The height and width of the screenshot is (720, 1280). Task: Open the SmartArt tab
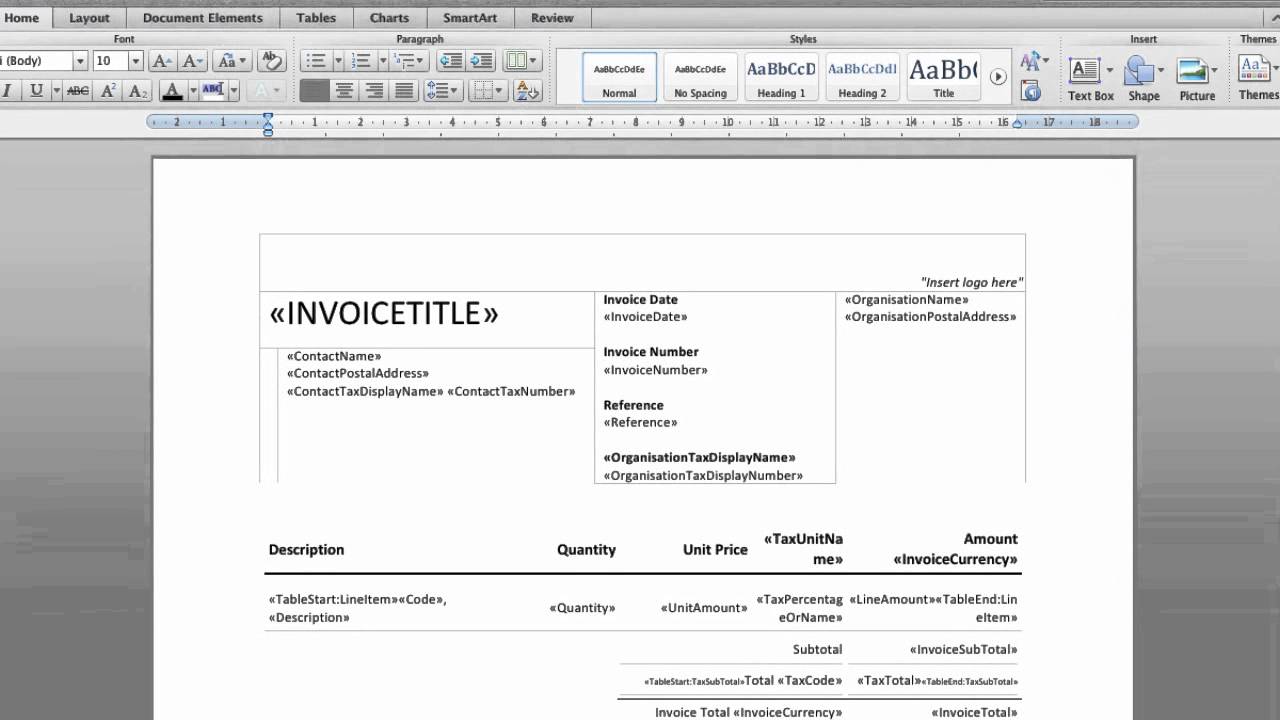tap(470, 18)
